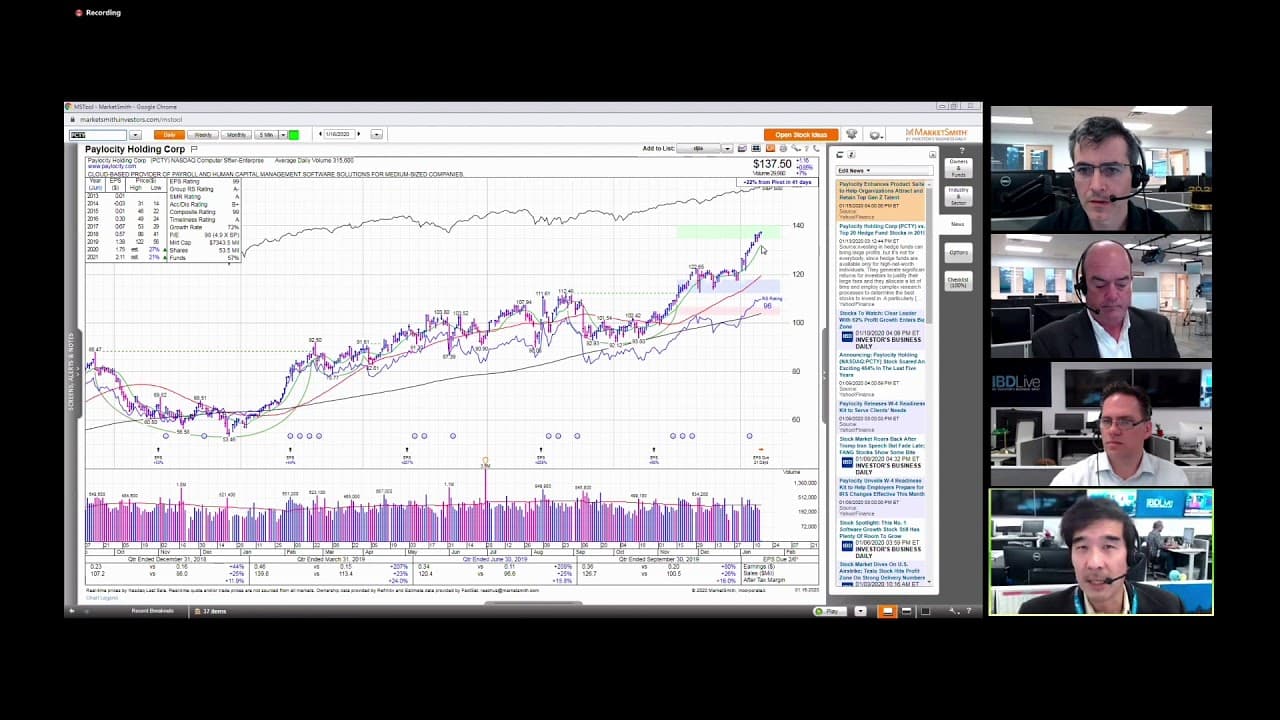Click the first icon atop the news panel
This screenshot has width=1280, height=720.
click(839, 155)
